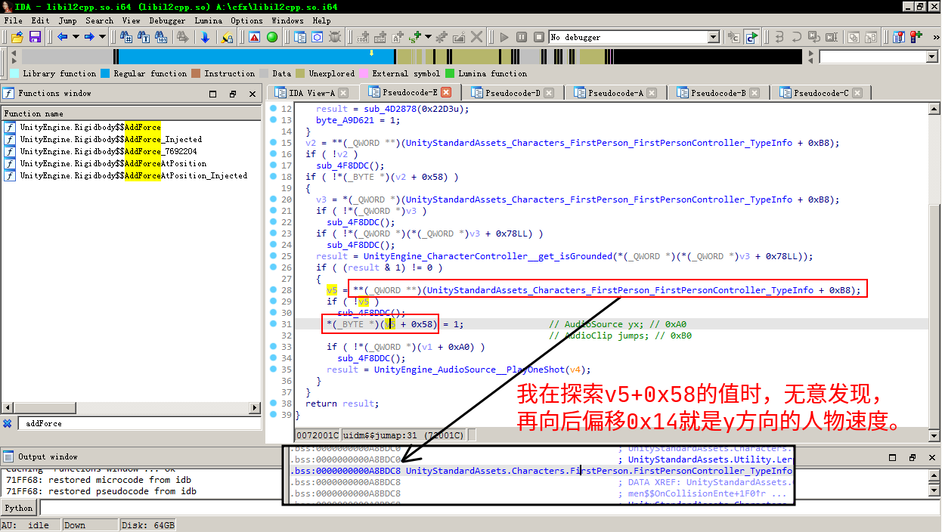Toggle breakpoint dot on line 38

tap(273, 404)
